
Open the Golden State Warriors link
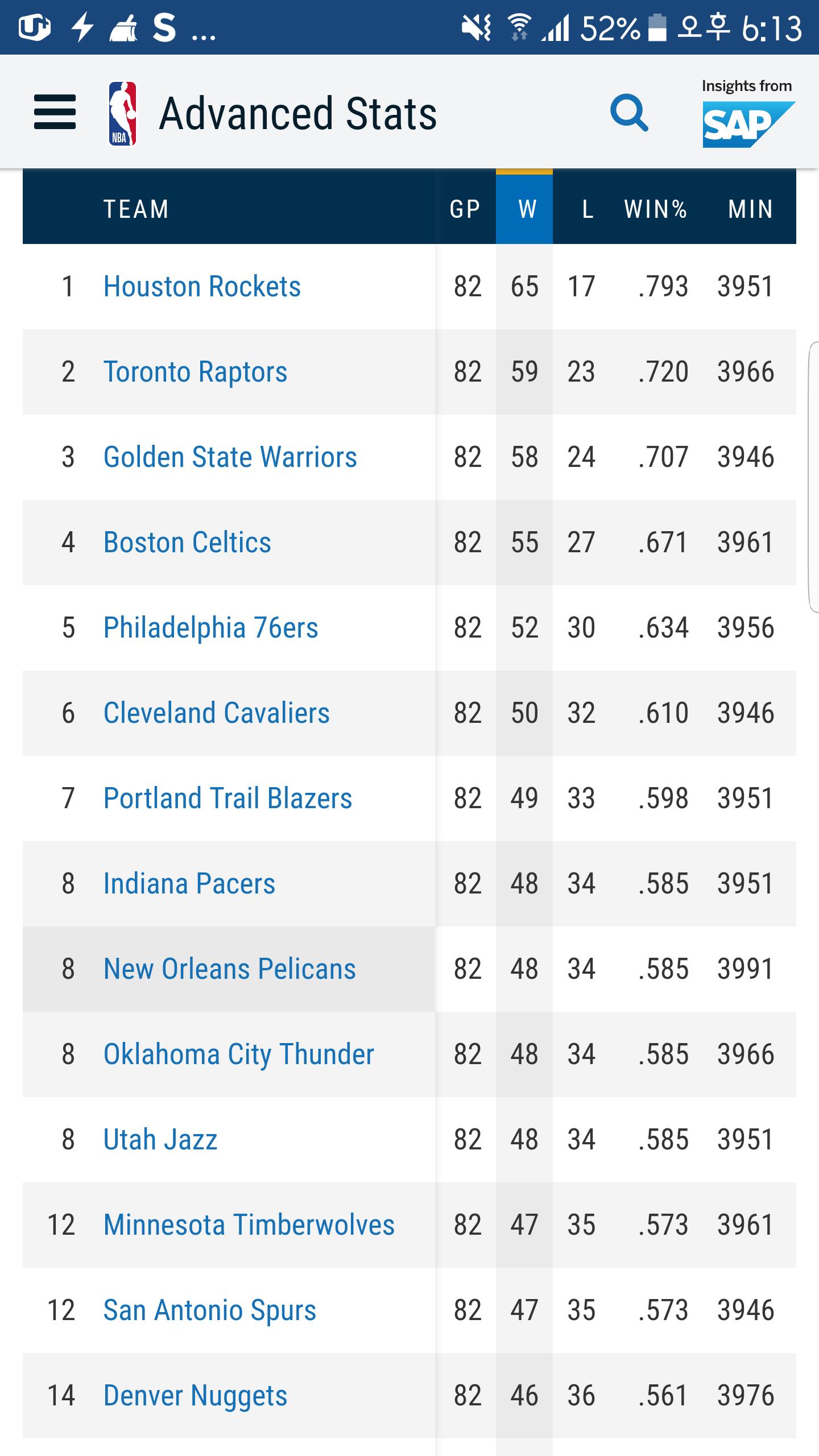click(230, 457)
